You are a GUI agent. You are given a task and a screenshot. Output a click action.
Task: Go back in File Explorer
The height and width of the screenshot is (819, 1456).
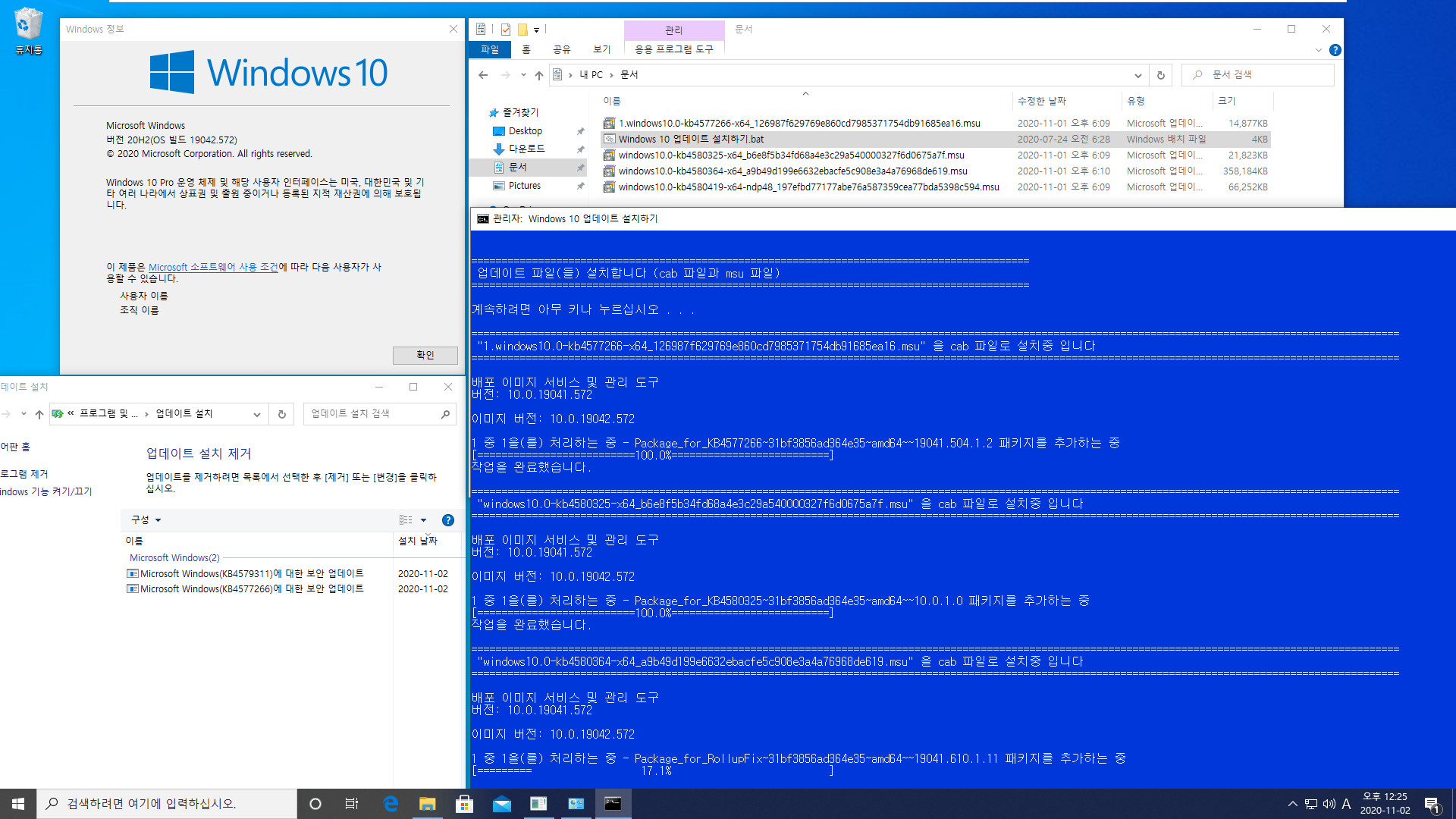point(483,75)
